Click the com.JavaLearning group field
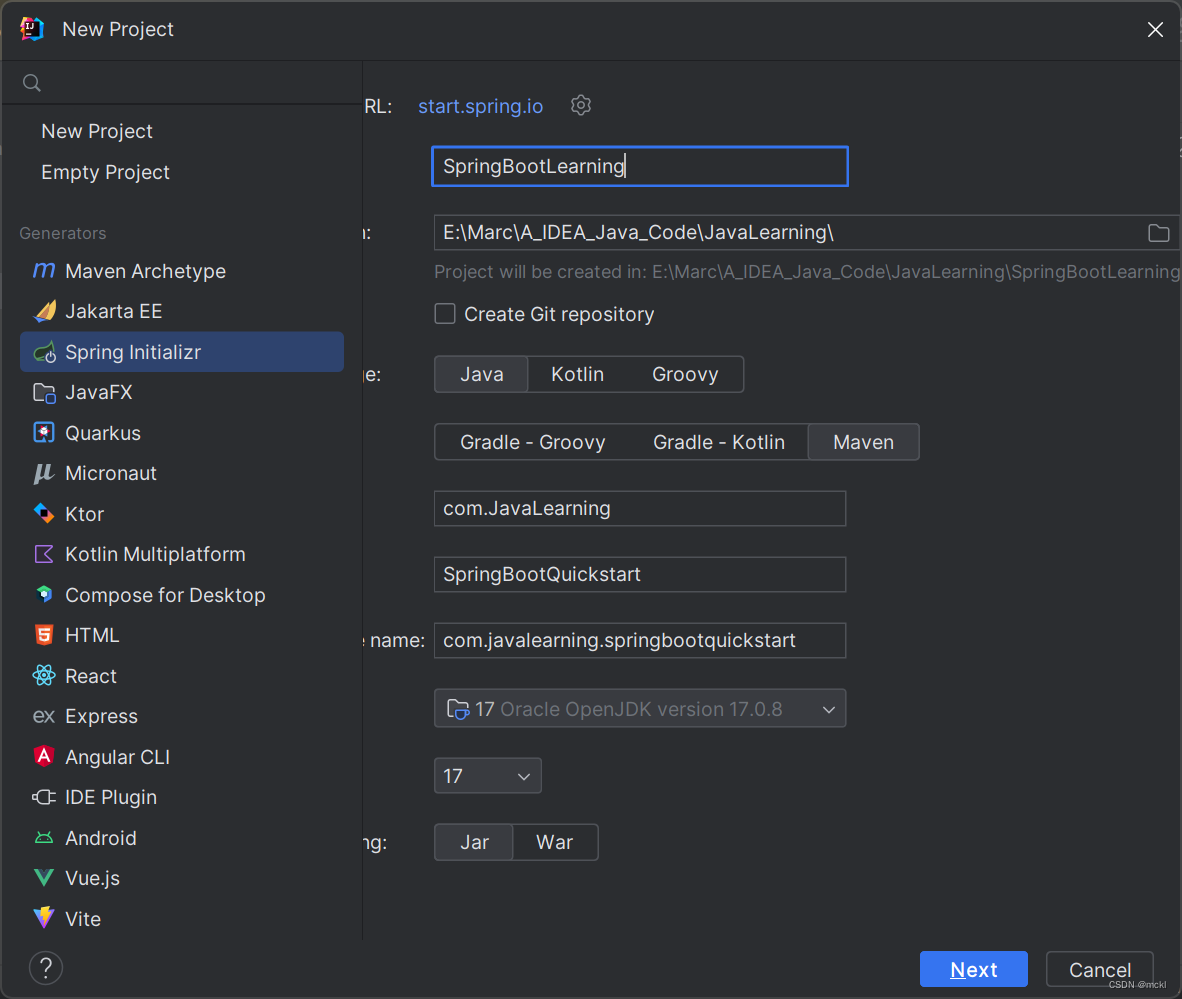The width and height of the screenshot is (1182, 999). click(x=640, y=509)
